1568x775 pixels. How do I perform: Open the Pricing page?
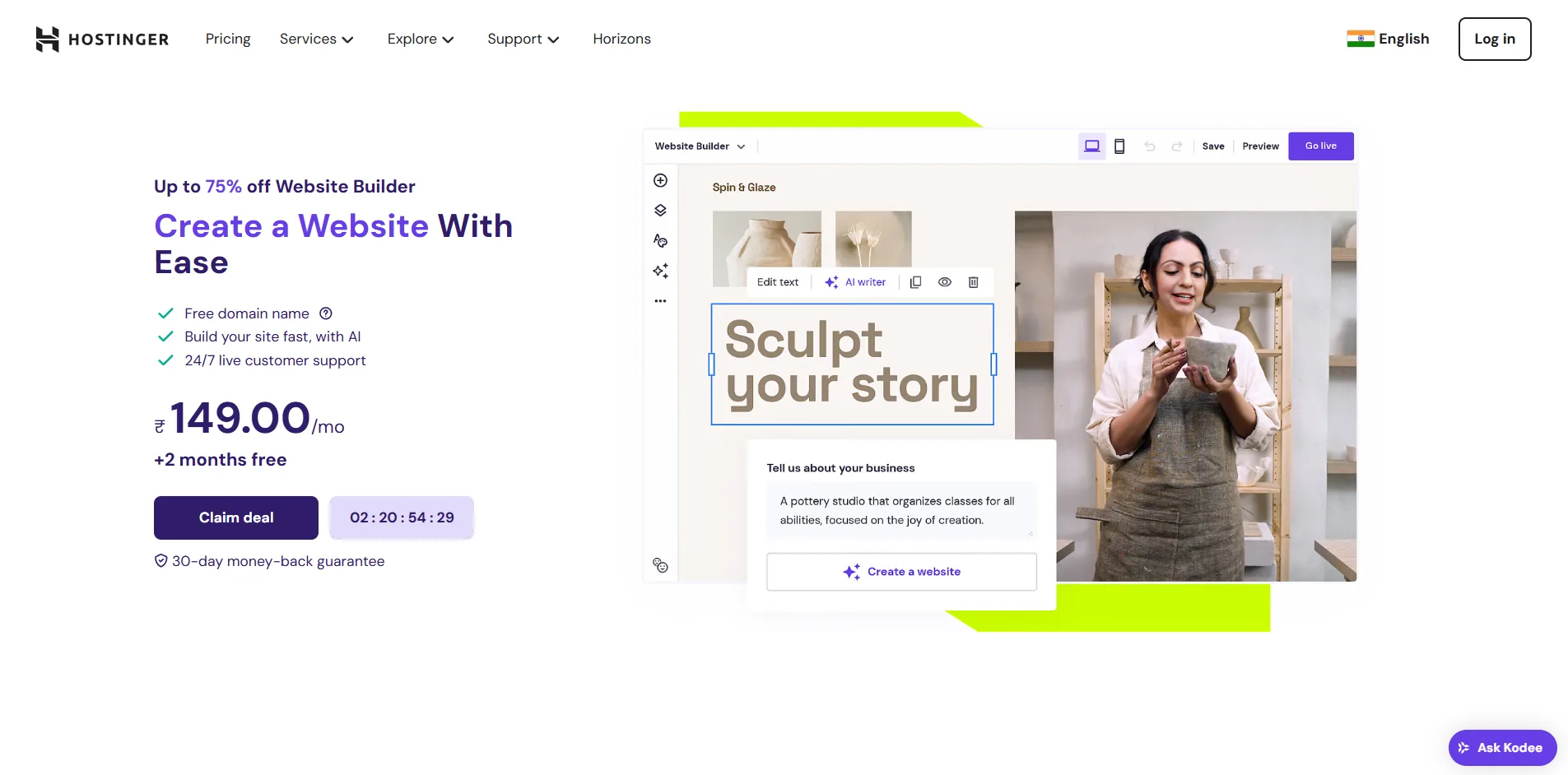coord(228,39)
